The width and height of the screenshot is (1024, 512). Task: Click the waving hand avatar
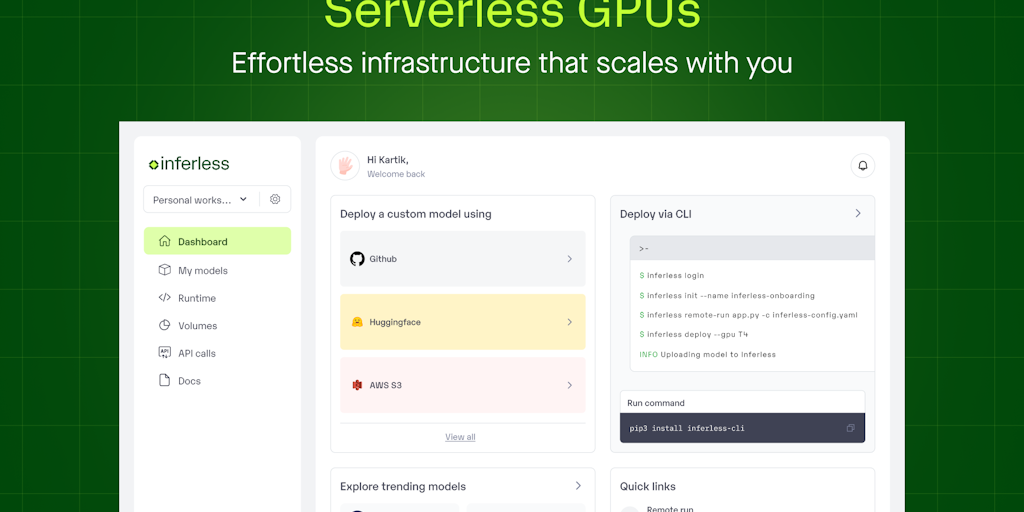tap(345, 166)
